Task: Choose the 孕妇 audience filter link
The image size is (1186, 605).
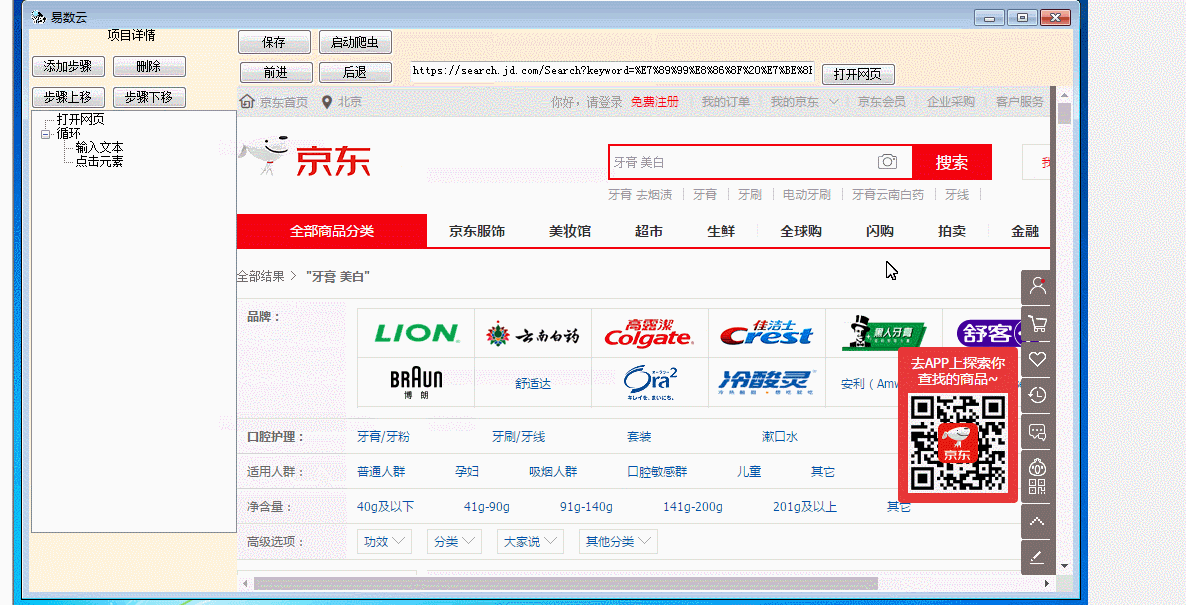Action: [x=467, y=472]
